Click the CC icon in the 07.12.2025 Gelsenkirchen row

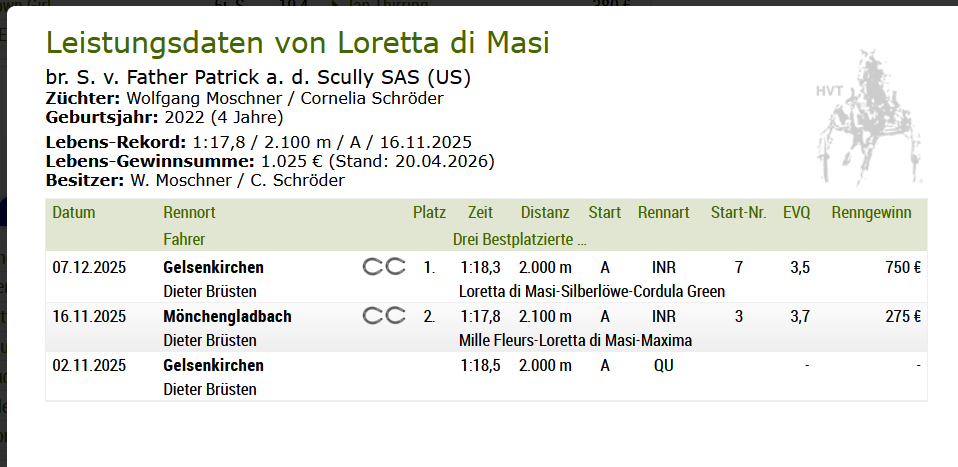[x=384, y=267]
